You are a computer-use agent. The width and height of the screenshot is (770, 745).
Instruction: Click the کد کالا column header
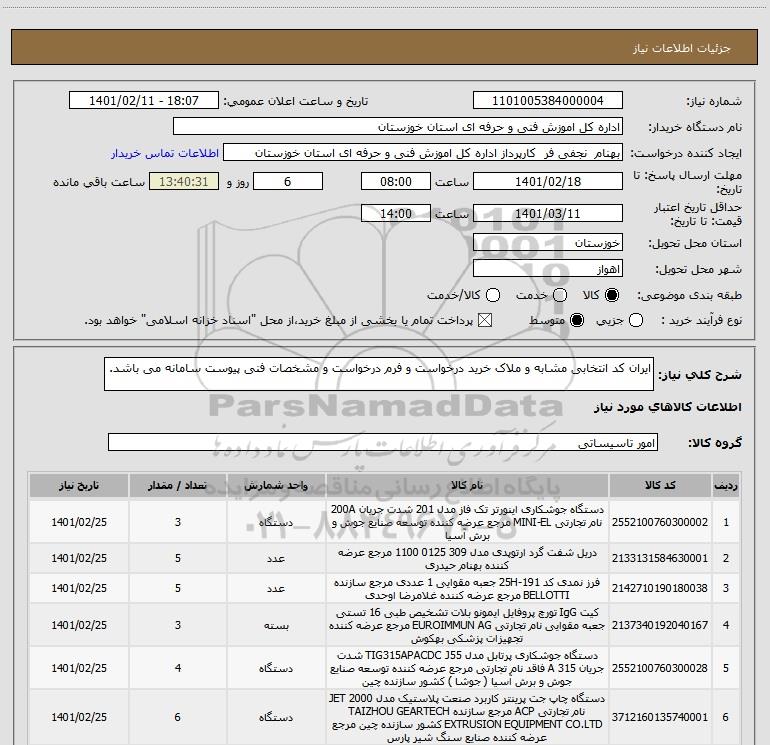click(x=660, y=486)
